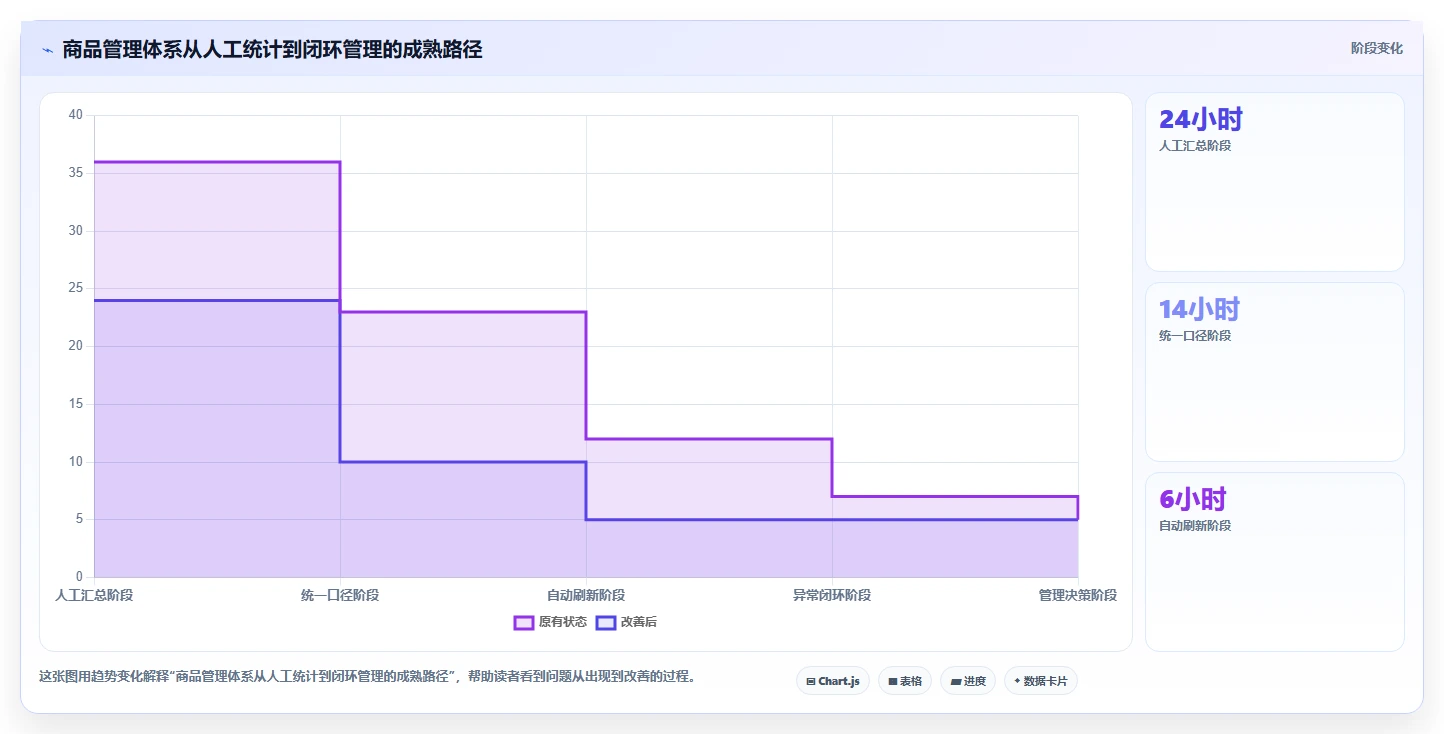Click the 原有状态 legend label

pyautogui.click(x=563, y=622)
